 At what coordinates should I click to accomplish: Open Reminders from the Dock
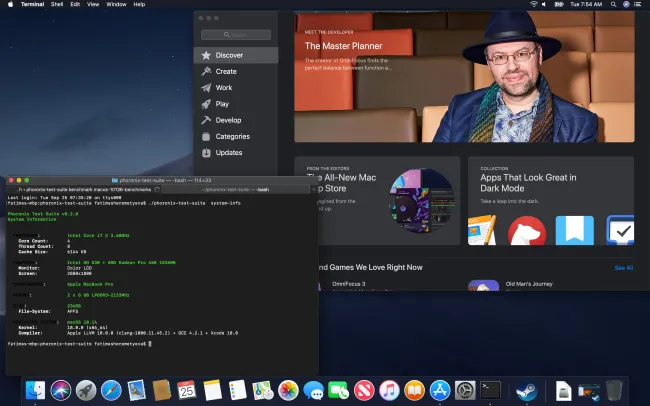tap(238, 390)
